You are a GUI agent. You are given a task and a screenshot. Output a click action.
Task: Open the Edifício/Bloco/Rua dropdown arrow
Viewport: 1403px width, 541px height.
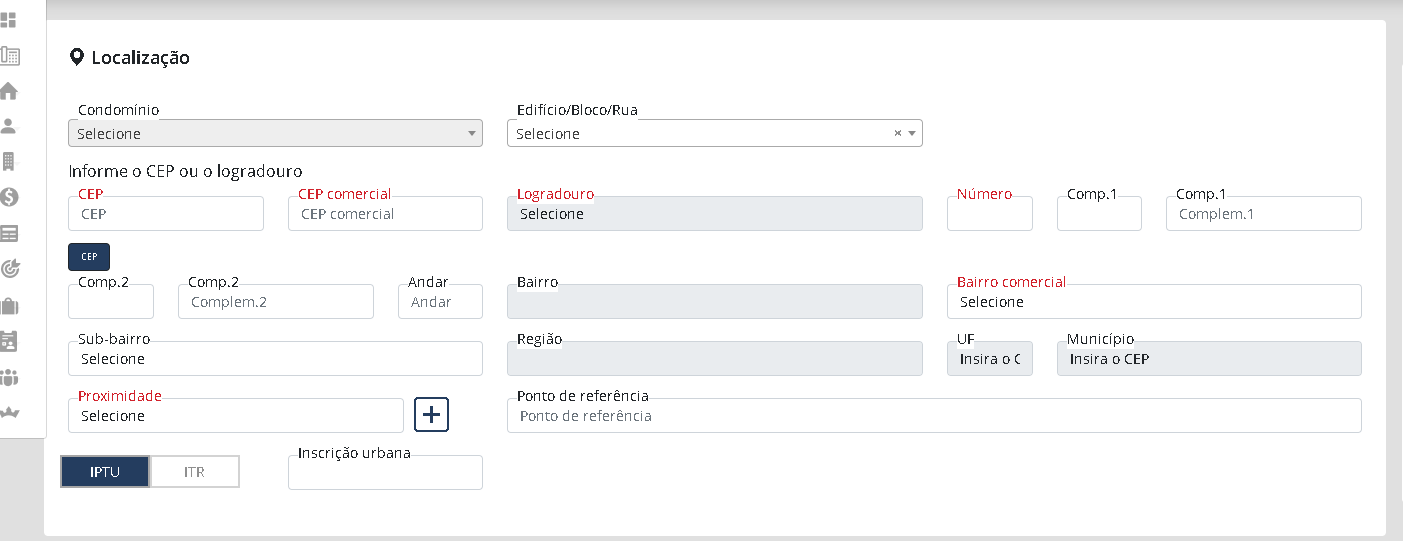tap(912, 133)
